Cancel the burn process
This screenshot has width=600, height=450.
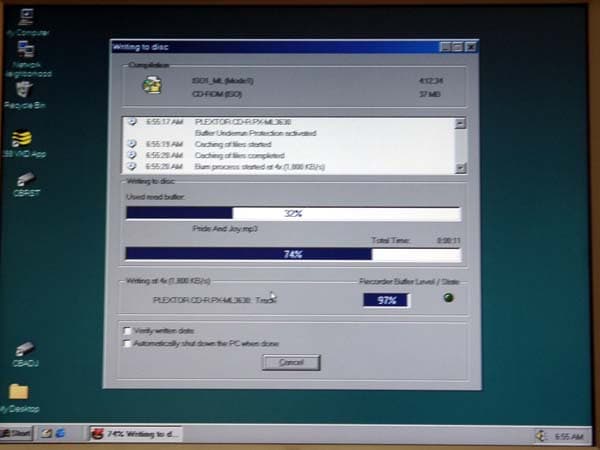pos(291,362)
